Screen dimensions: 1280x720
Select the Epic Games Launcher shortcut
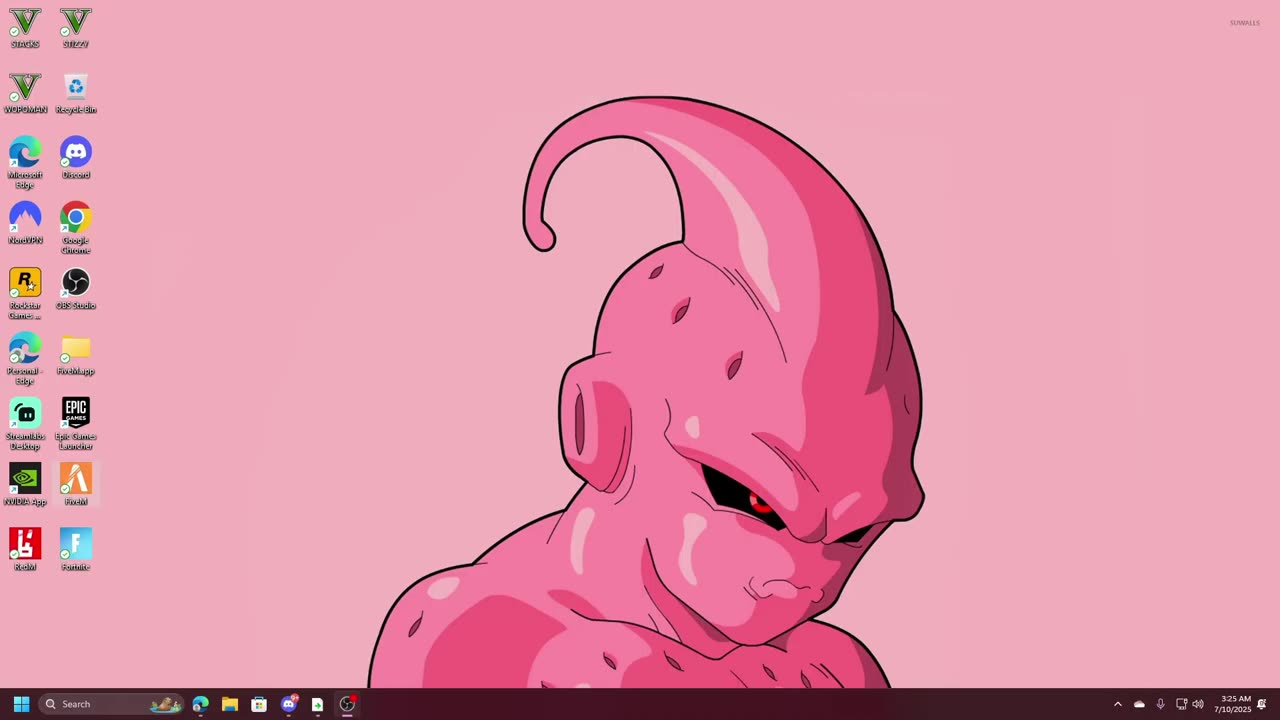(75, 424)
